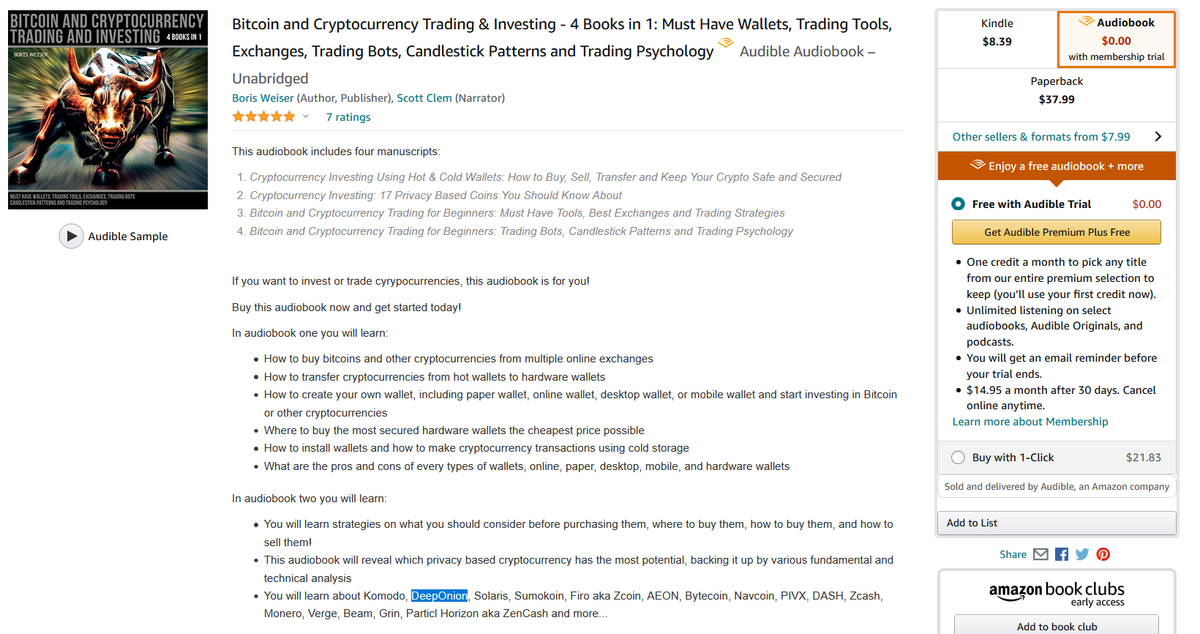Open the Add to List dropdown
Image resolution: width=1200 pixels, height=634 pixels.
1056,523
